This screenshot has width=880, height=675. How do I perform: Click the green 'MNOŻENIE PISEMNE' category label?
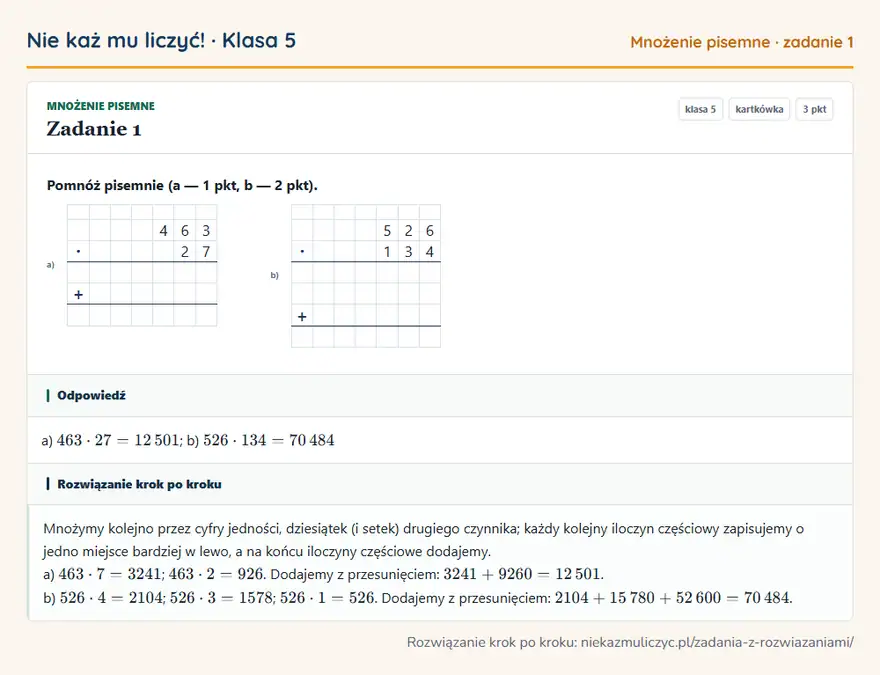(x=100, y=106)
